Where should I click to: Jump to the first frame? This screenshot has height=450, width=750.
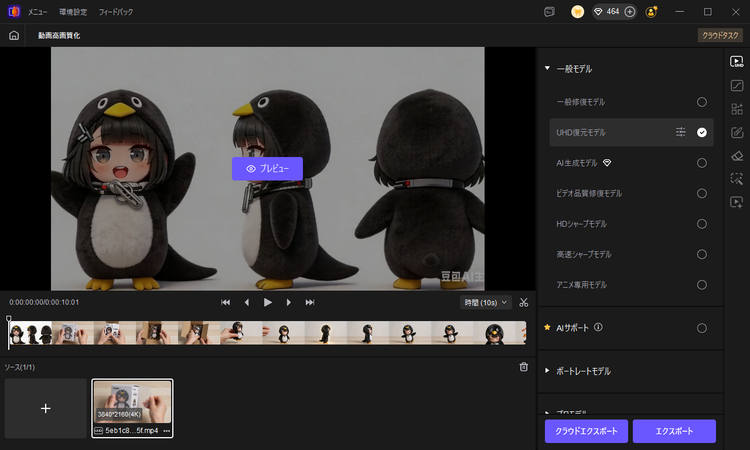225,302
